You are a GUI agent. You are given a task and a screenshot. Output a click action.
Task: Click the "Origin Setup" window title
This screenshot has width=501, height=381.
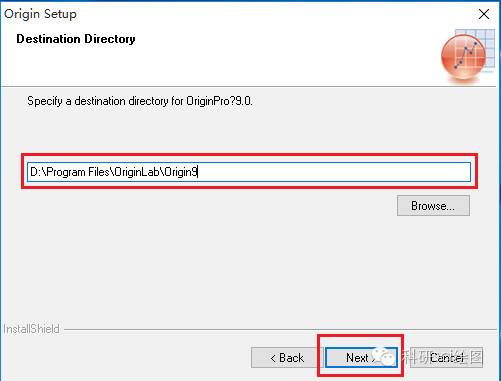point(40,14)
